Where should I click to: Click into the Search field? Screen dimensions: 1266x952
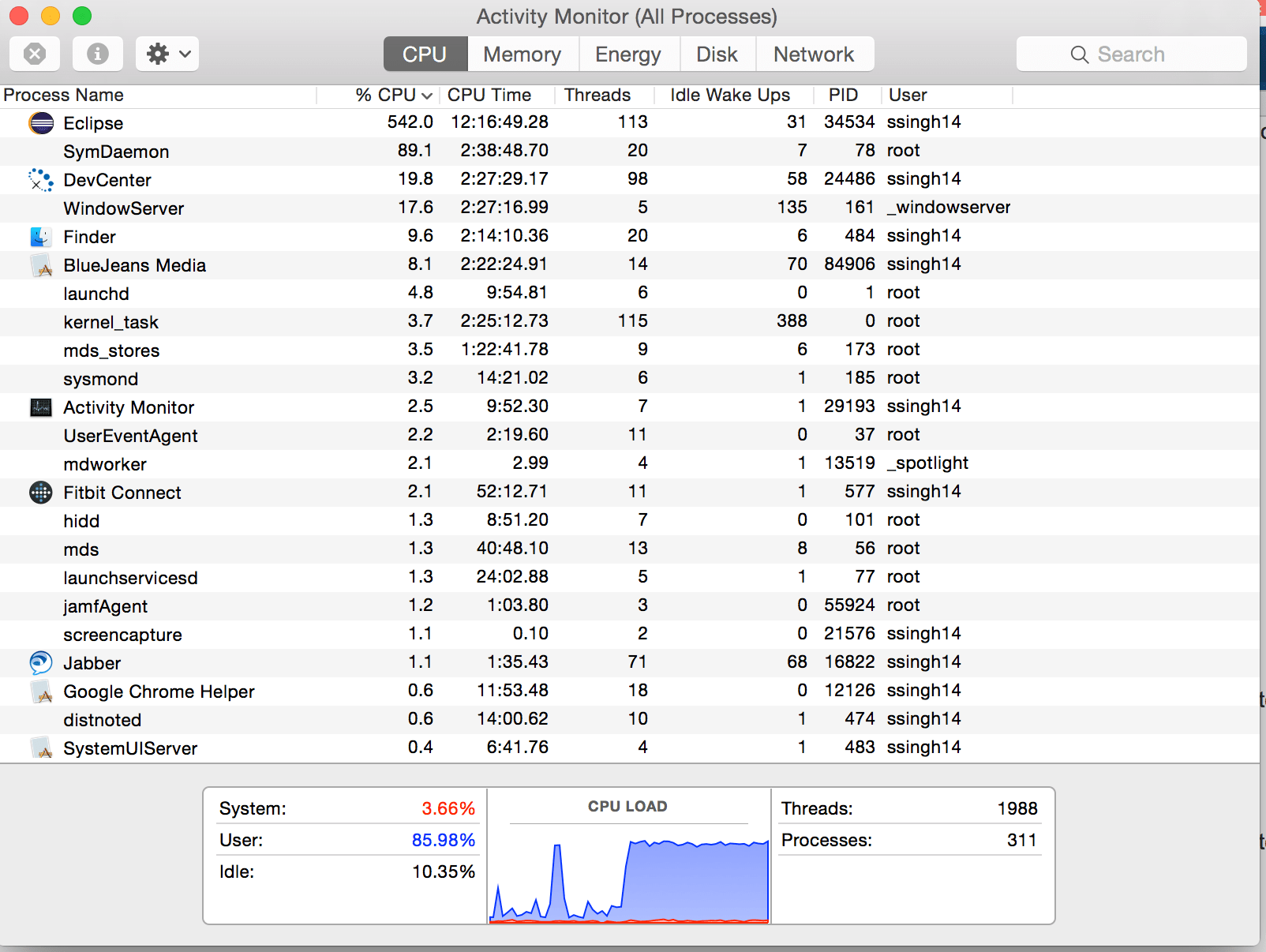pyautogui.click(x=1132, y=54)
